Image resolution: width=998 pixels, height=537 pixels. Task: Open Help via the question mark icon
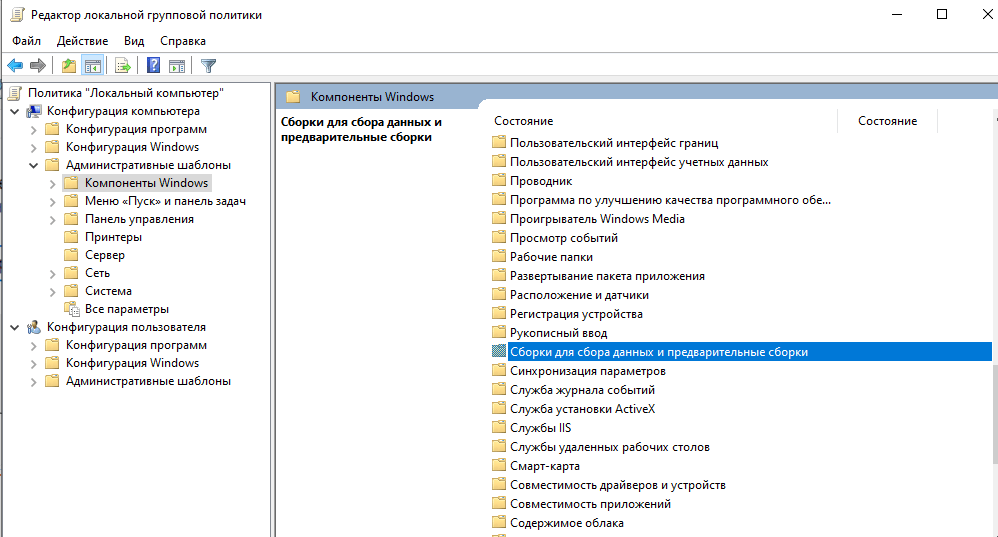[x=154, y=66]
